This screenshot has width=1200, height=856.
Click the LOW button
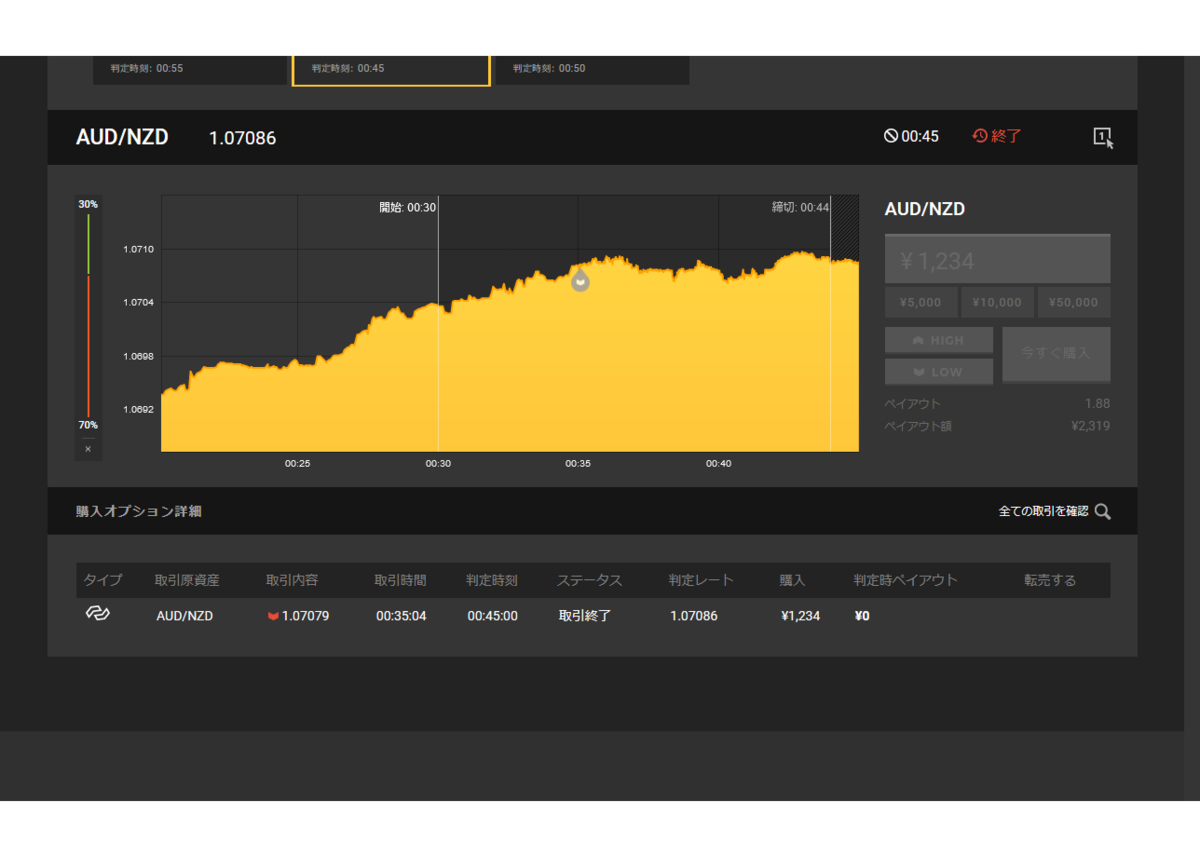pyautogui.click(x=939, y=372)
